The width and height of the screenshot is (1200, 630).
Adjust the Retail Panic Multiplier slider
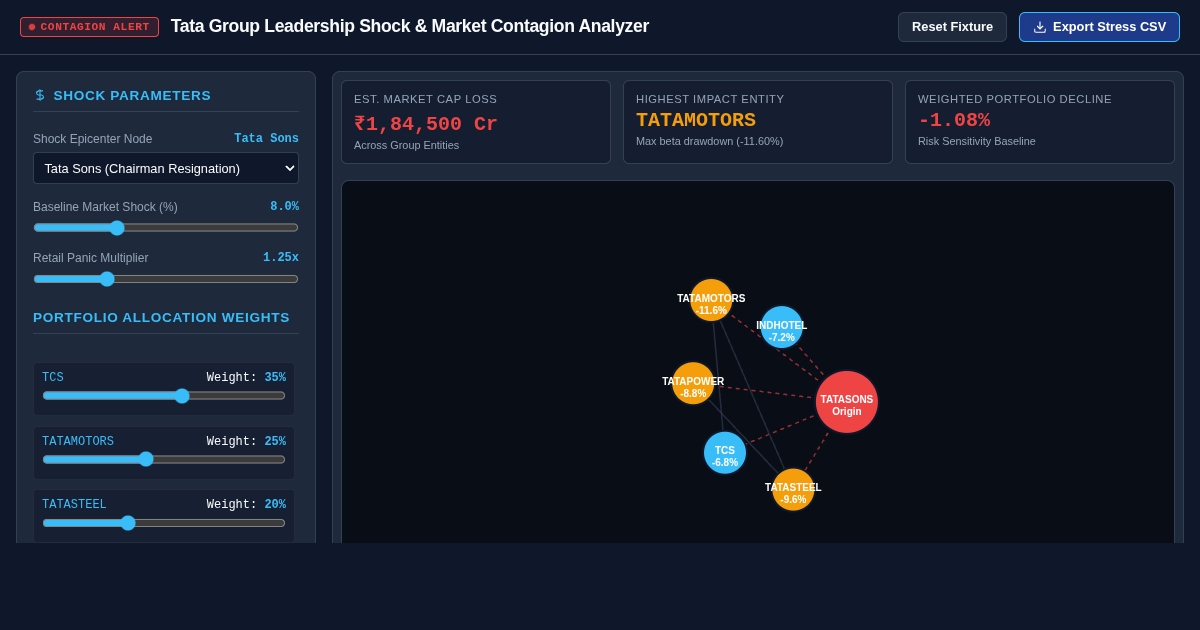pyautogui.click(x=166, y=279)
